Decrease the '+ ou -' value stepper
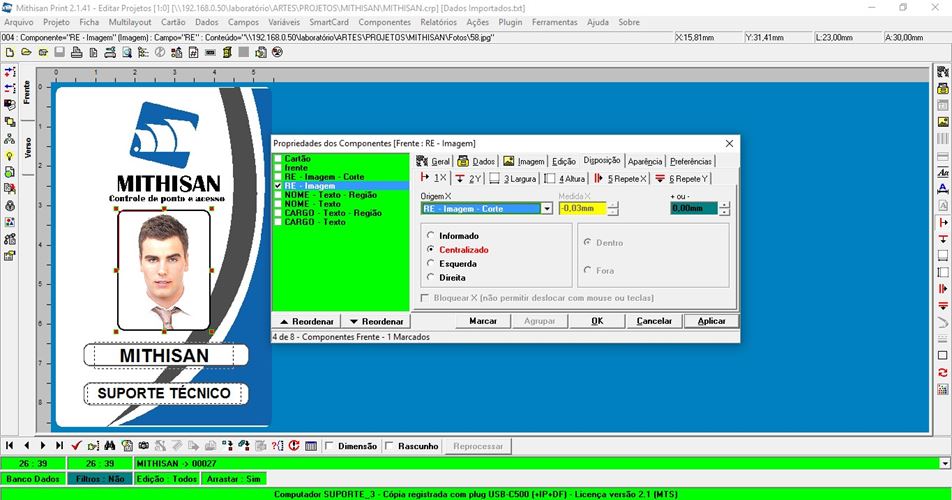This screenshot has height=500, width=952. tap(724, 212)
